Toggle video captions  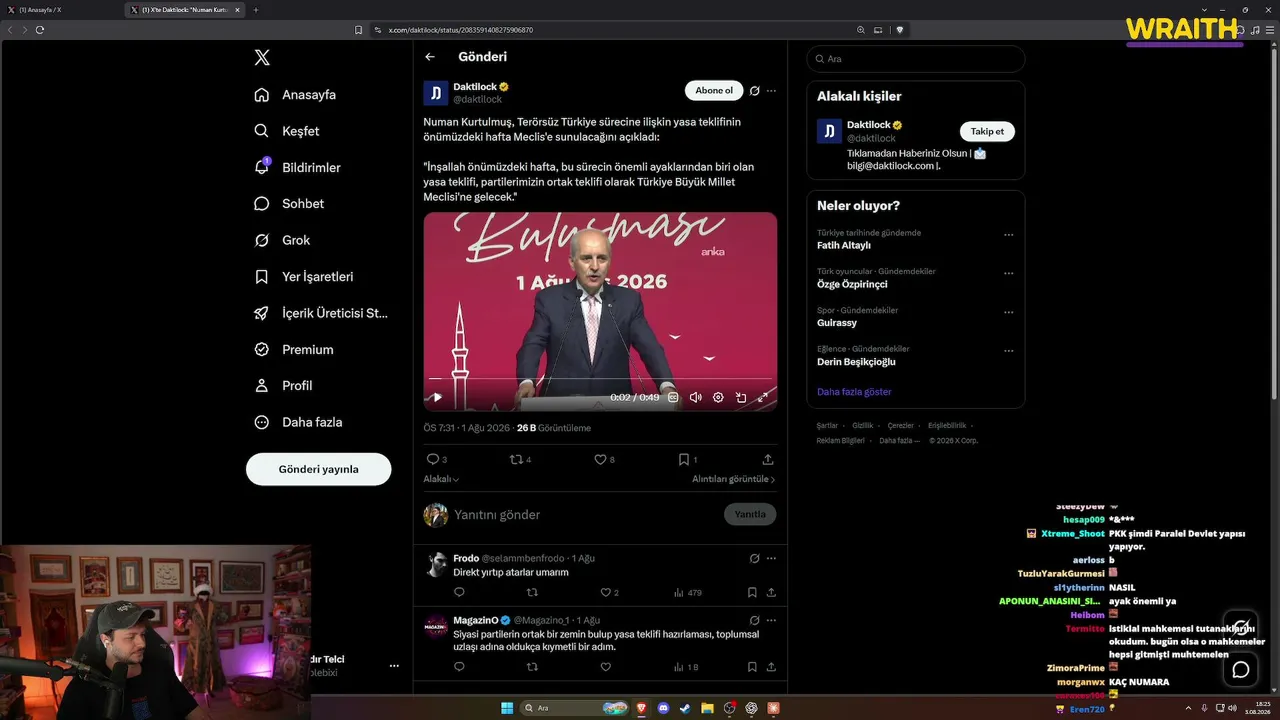coord(673,397)
